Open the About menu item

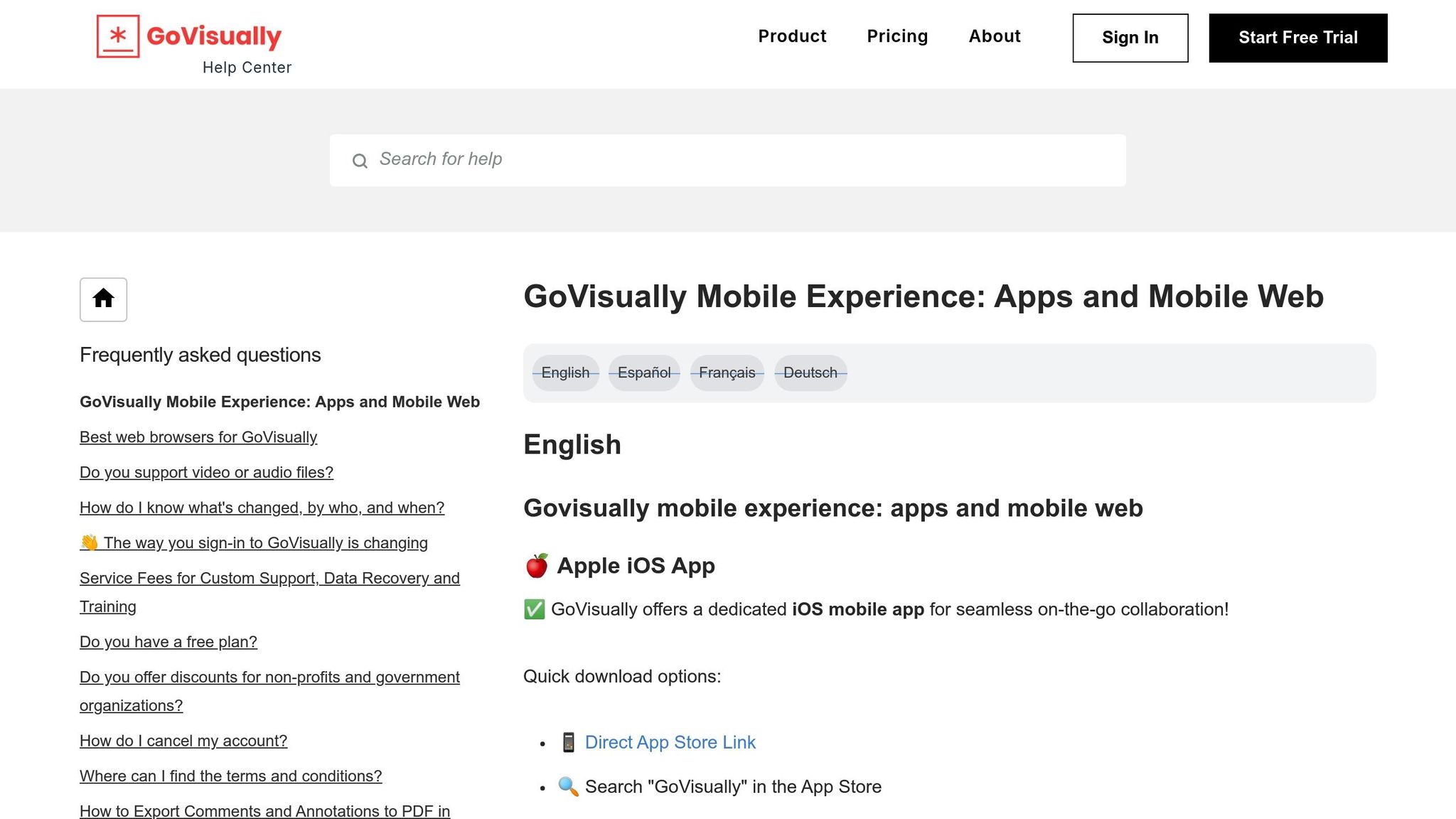pos(994,36)
